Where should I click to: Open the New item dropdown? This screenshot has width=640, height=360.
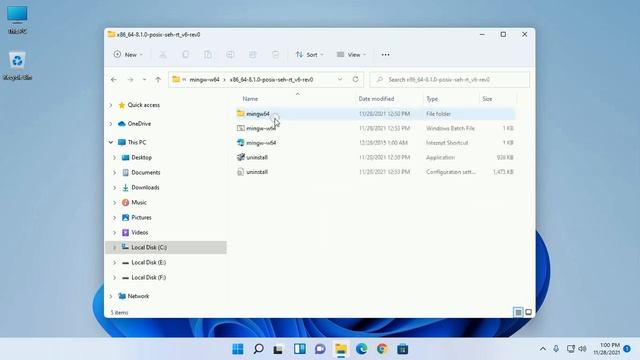coord(128,55)
